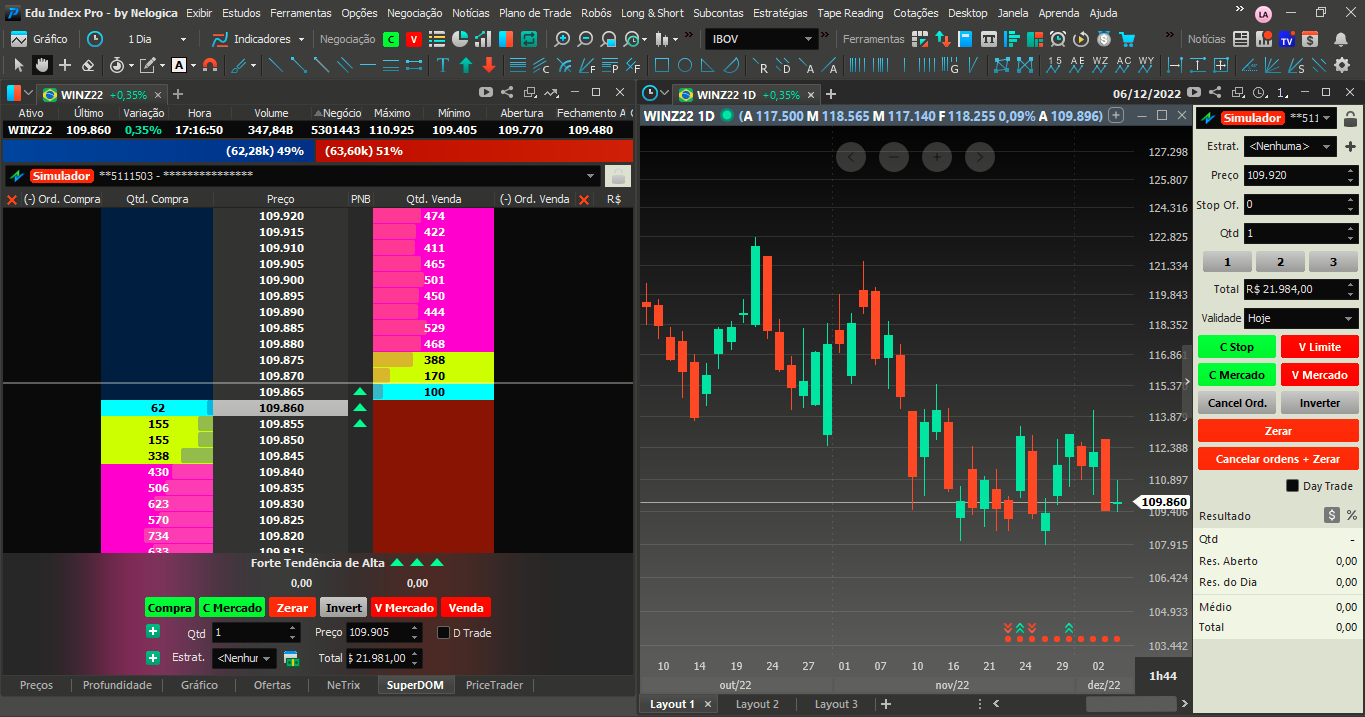
Task: Open the shopping cart icon in Ferramentas
Action: pos(1127,39)
